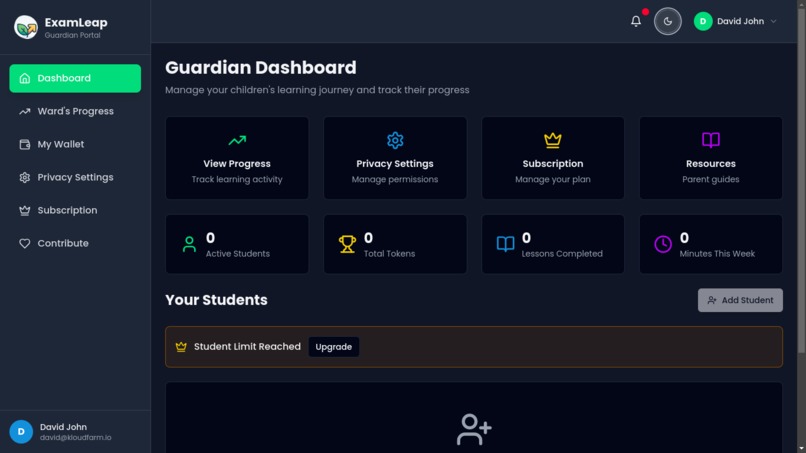Click the green trend arrow in View Progress
Viewport: 806px width, 453px height.
coord(237,140)
